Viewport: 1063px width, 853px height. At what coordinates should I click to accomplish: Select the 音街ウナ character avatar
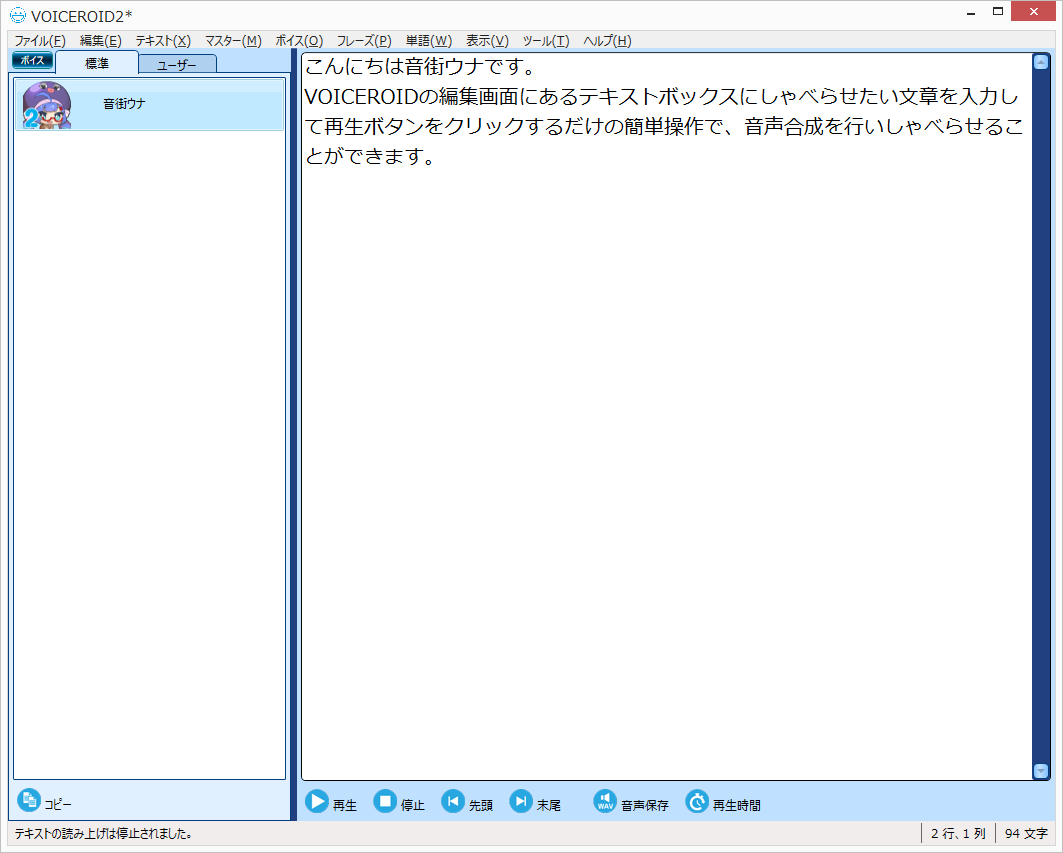[x=47, y=104]
